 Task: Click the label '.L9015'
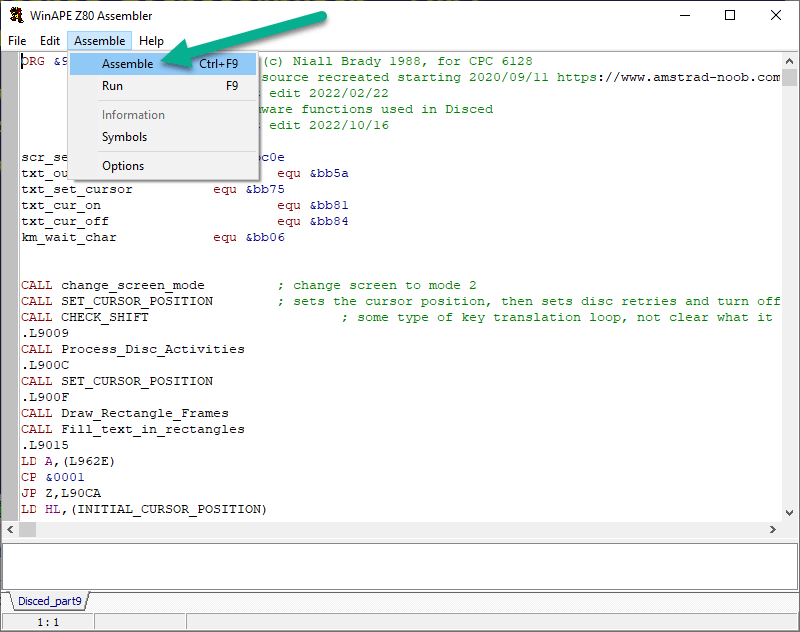(45, 445)
